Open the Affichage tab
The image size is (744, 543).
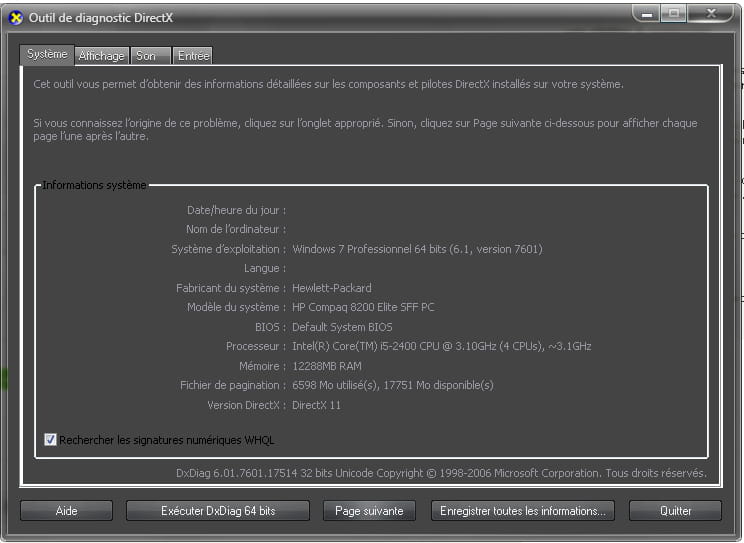pos(102,56)
